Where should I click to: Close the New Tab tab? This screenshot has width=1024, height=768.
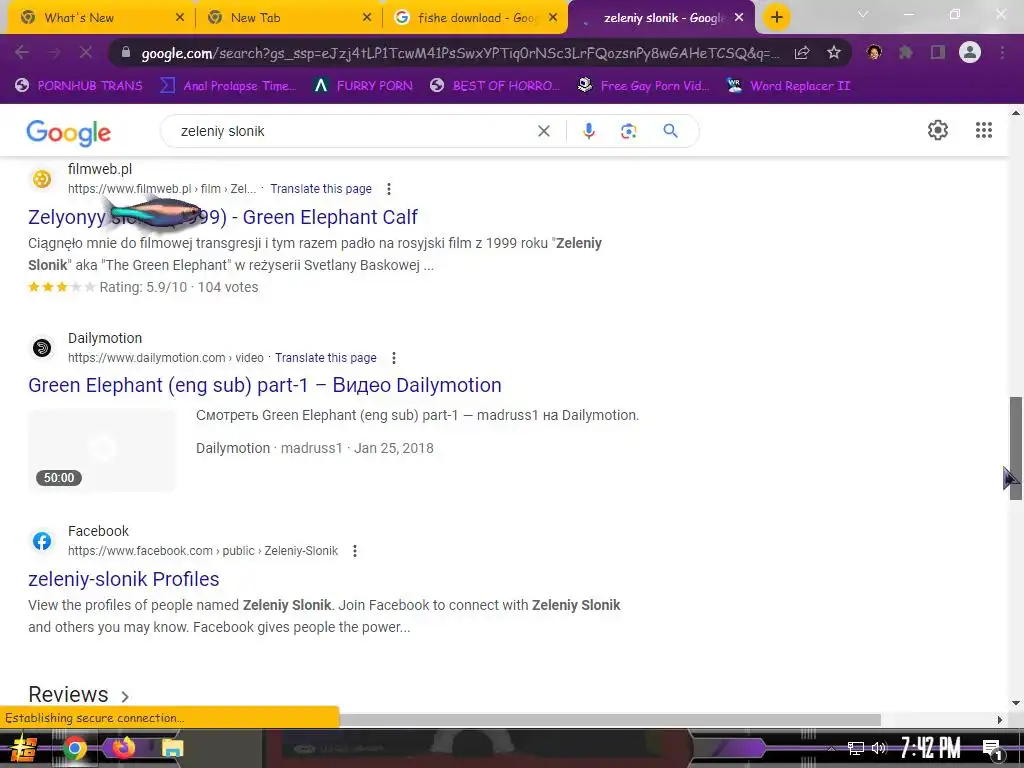[367, 18]
